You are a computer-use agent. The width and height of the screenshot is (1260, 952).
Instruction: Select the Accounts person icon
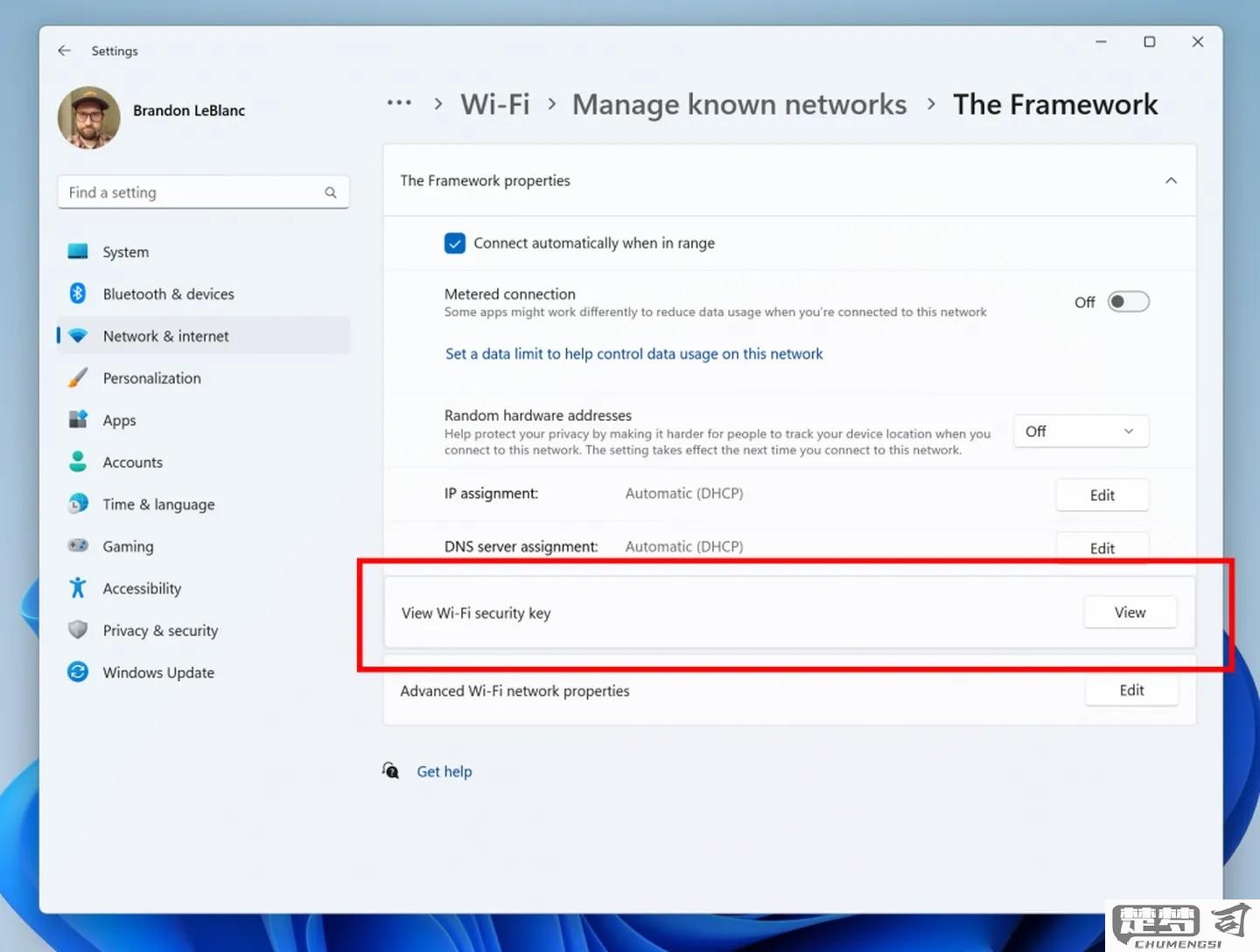[x=78, y=462]
